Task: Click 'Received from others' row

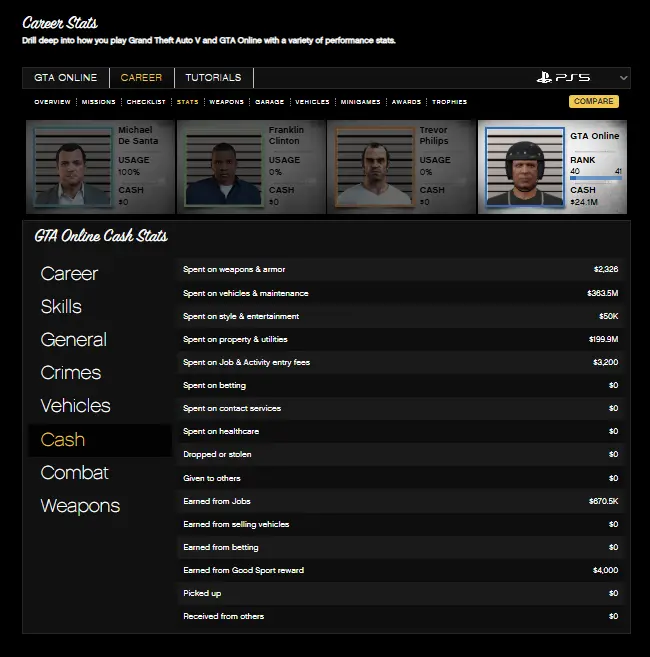Action: pos(401,616)
